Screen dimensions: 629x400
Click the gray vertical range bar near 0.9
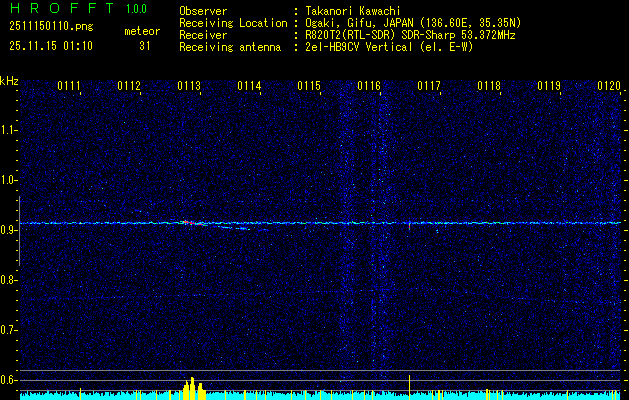[19, 231]
